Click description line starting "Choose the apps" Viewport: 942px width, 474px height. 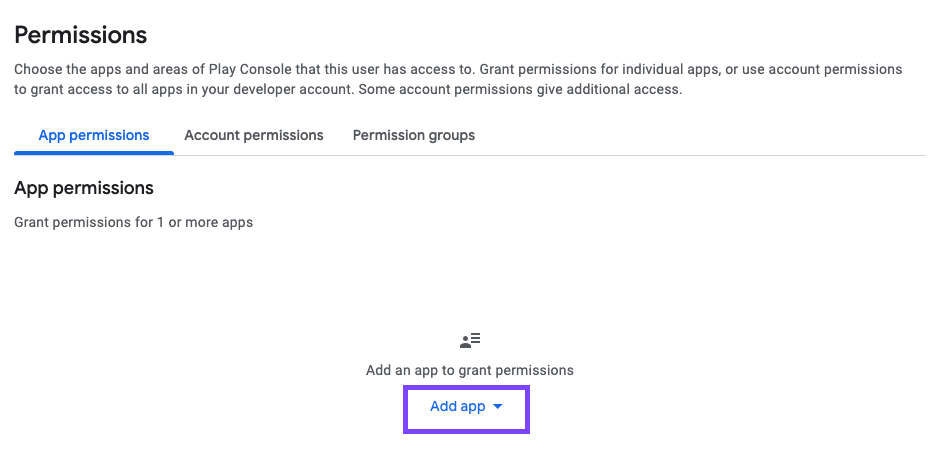(x=458, y=69)
